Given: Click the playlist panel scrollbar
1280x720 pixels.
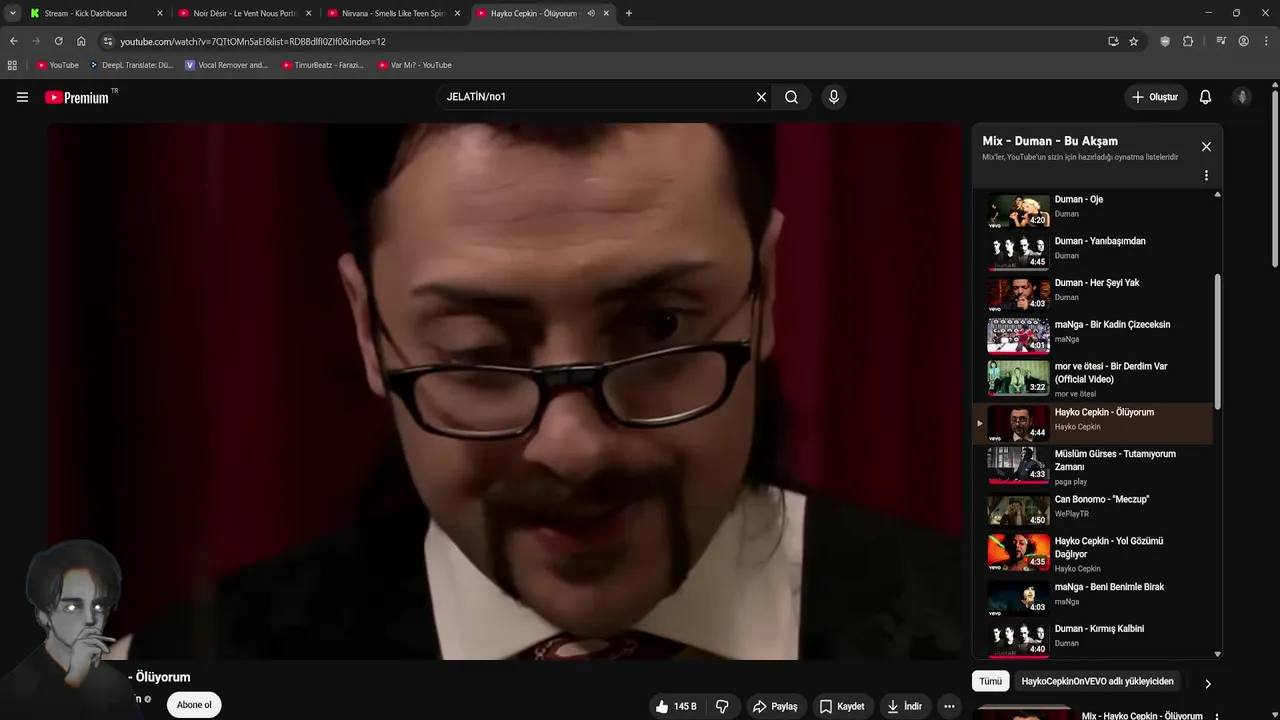Looking at the screenshot, I should [x=1217, y=340].
